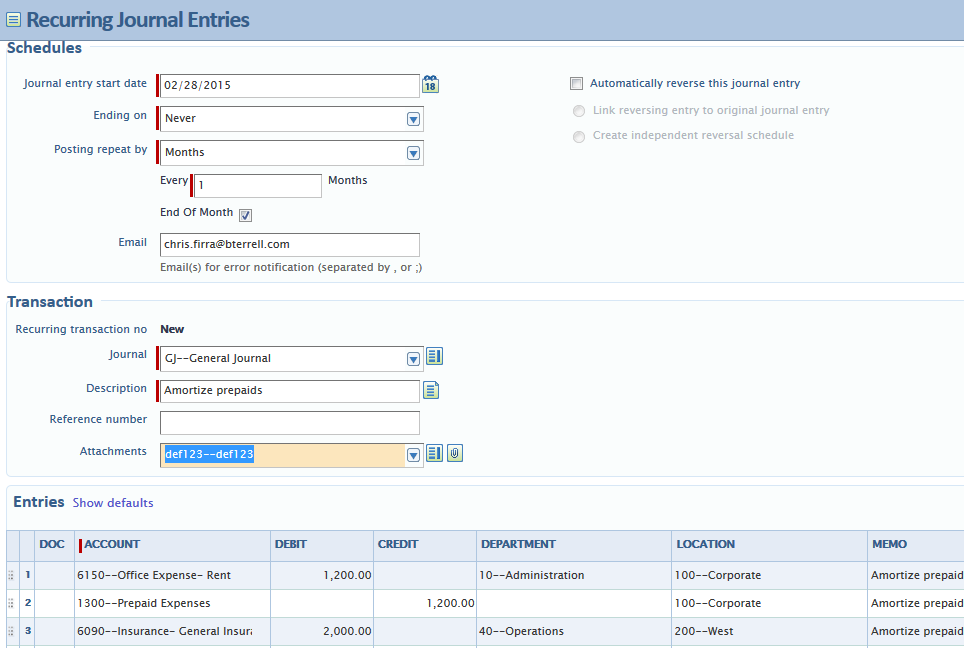Click the paperclip attachment icon

(455, 453)
